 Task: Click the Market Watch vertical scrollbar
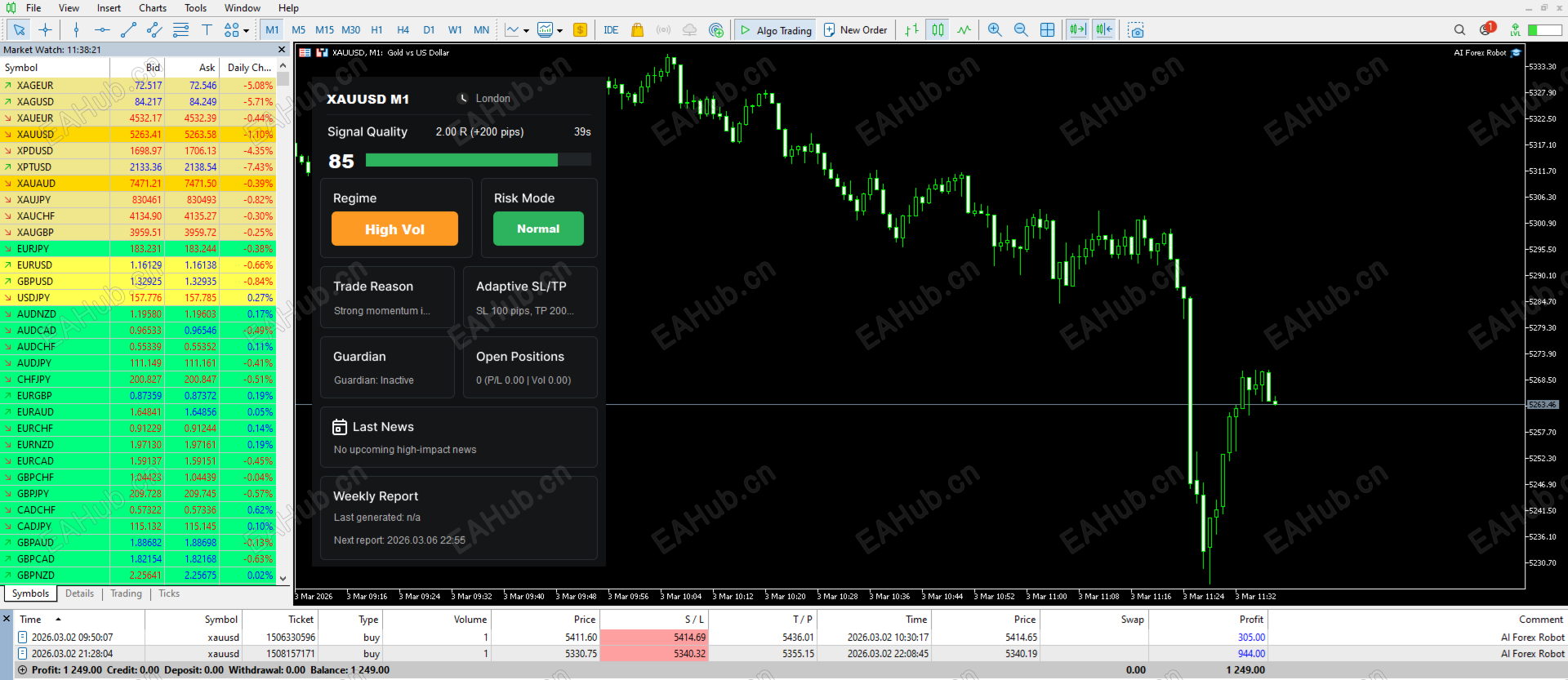283,326
